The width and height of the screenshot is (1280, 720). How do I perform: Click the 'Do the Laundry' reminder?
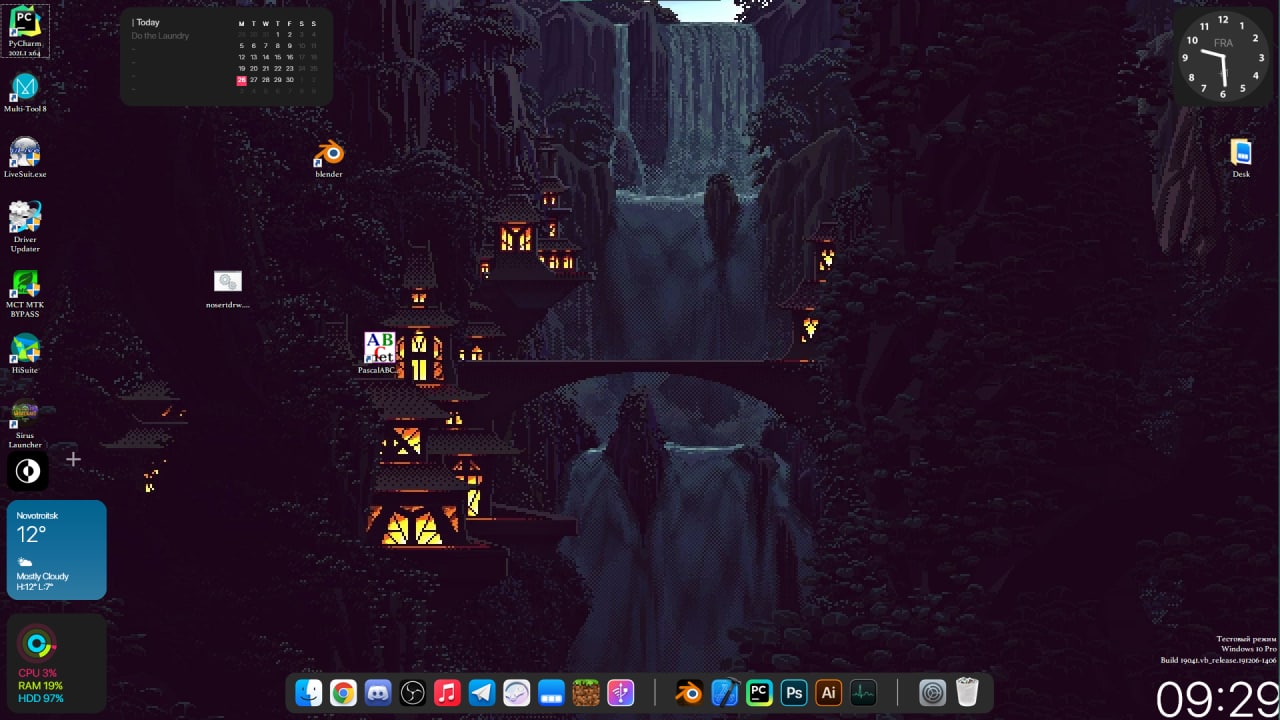(x=160, y=36)
